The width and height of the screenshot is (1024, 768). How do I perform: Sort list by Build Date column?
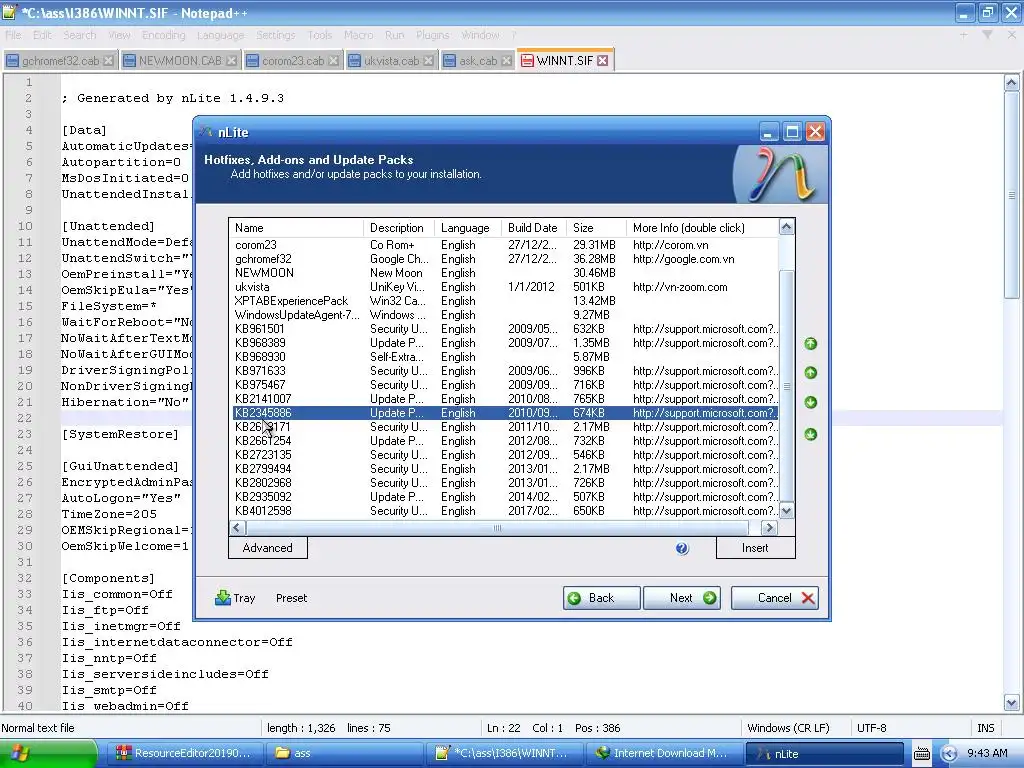pyautogui.click(x=533, y=228)
